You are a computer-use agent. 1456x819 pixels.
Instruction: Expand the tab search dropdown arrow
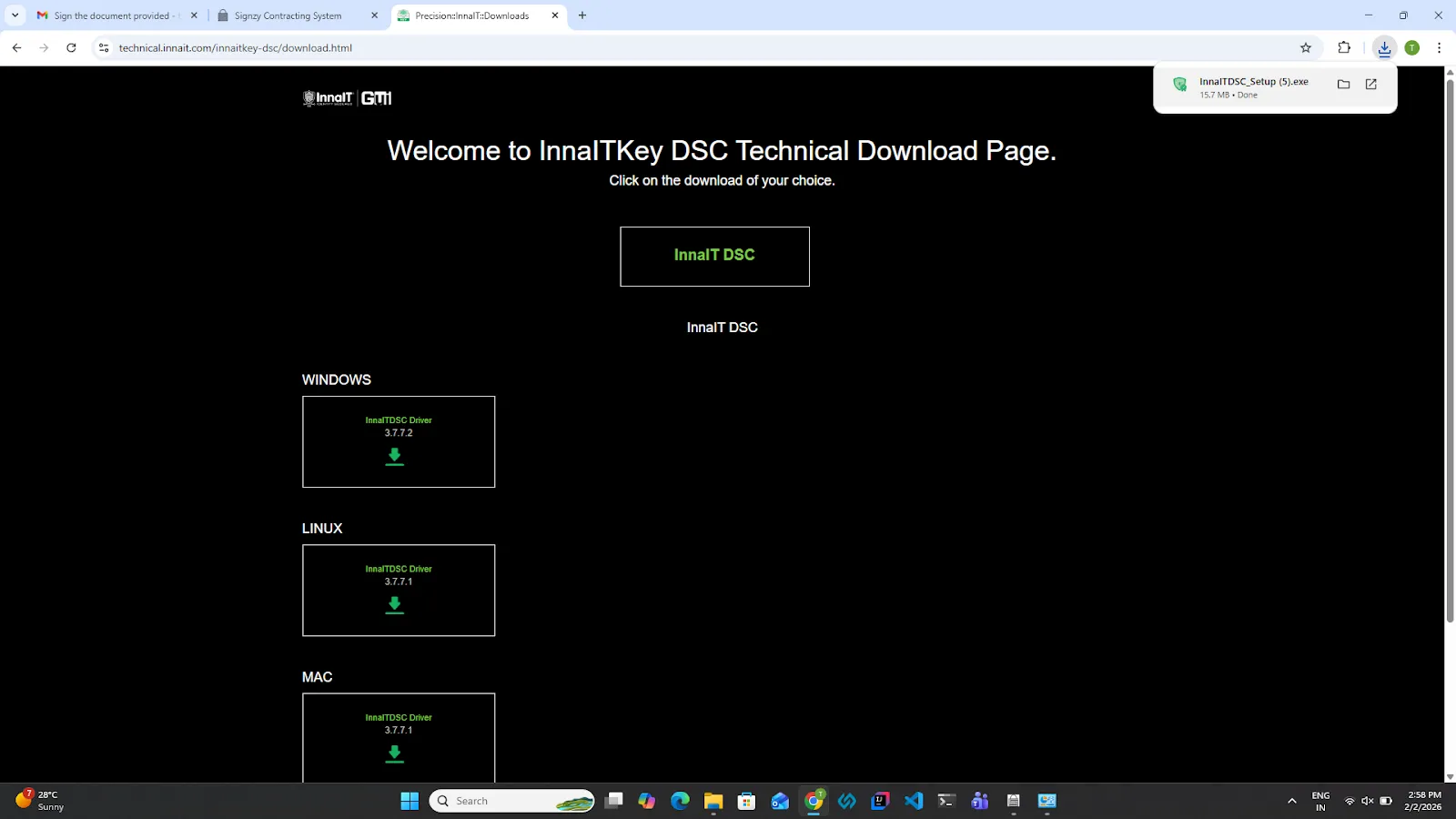(x=15, y=15)
